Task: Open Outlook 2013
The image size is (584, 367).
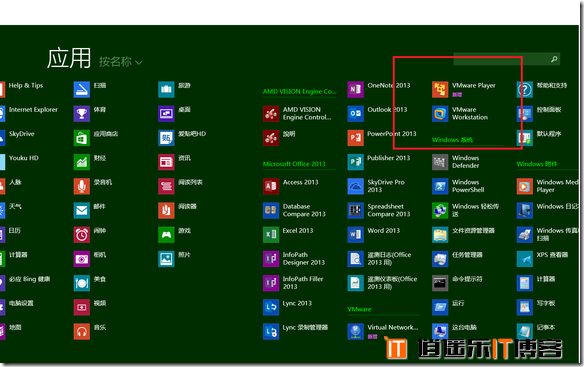Action: pyautogui.click(x=377, y=114)
